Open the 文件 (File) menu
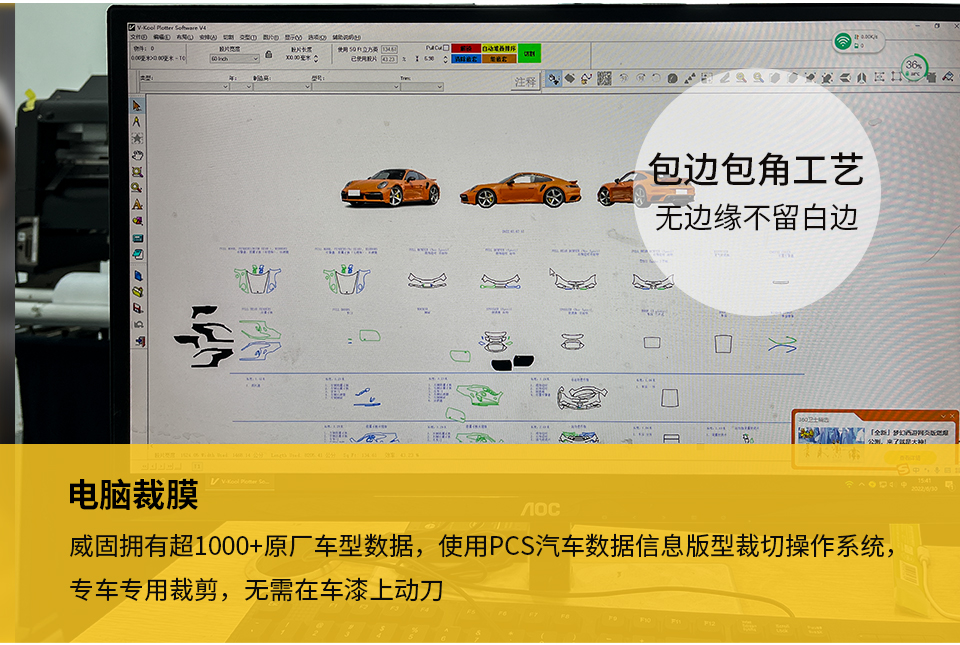The image size is (960, 645). click(138, 36)
